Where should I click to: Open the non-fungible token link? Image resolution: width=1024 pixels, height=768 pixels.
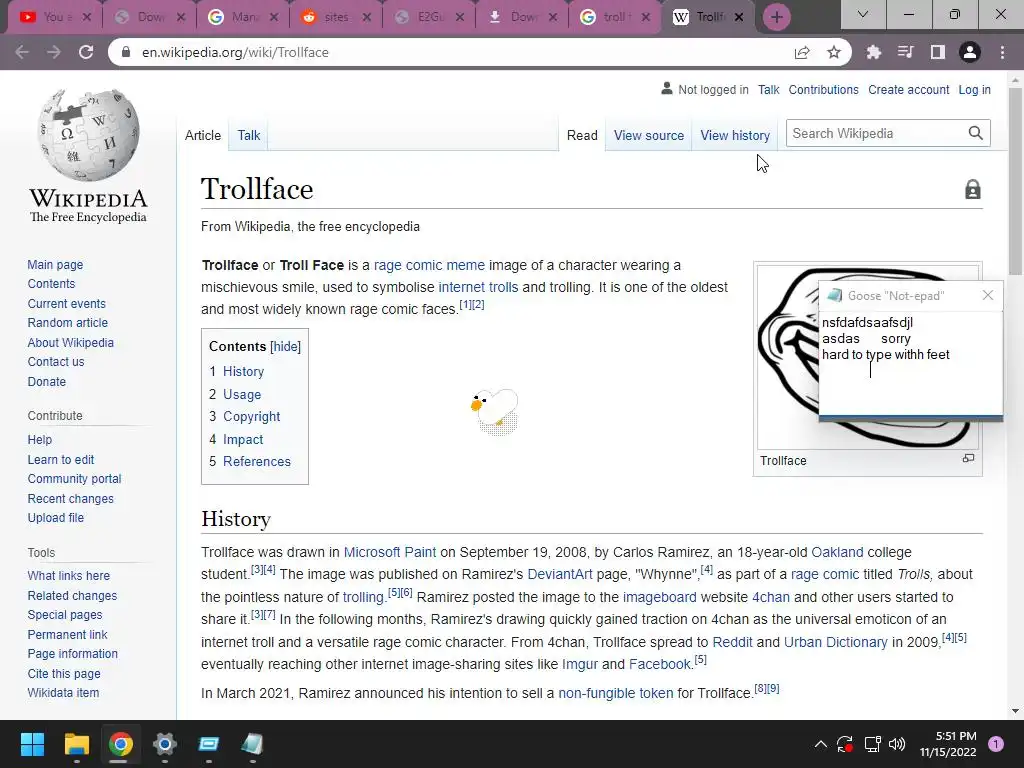pos(615,693)
